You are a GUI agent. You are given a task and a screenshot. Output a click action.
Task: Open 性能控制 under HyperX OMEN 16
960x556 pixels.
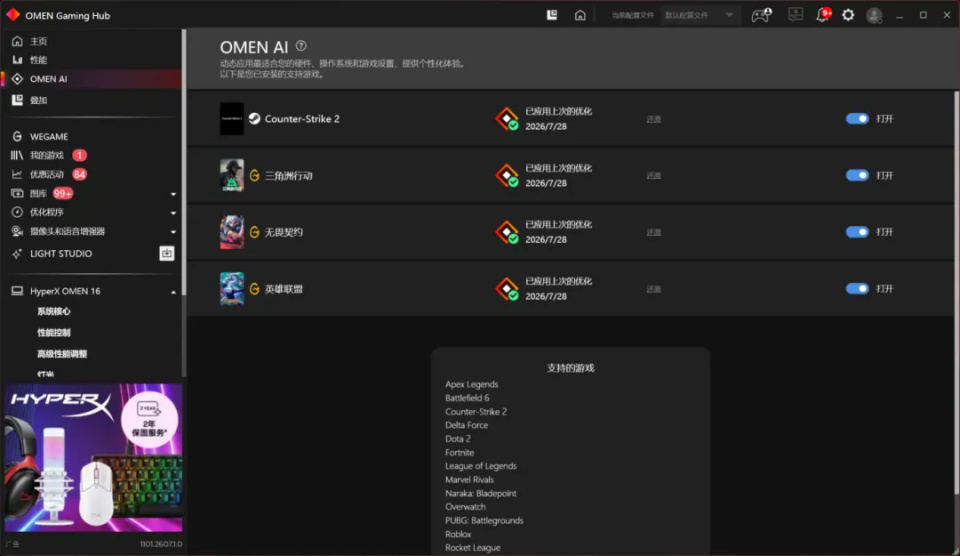click(x=54, y=332)
